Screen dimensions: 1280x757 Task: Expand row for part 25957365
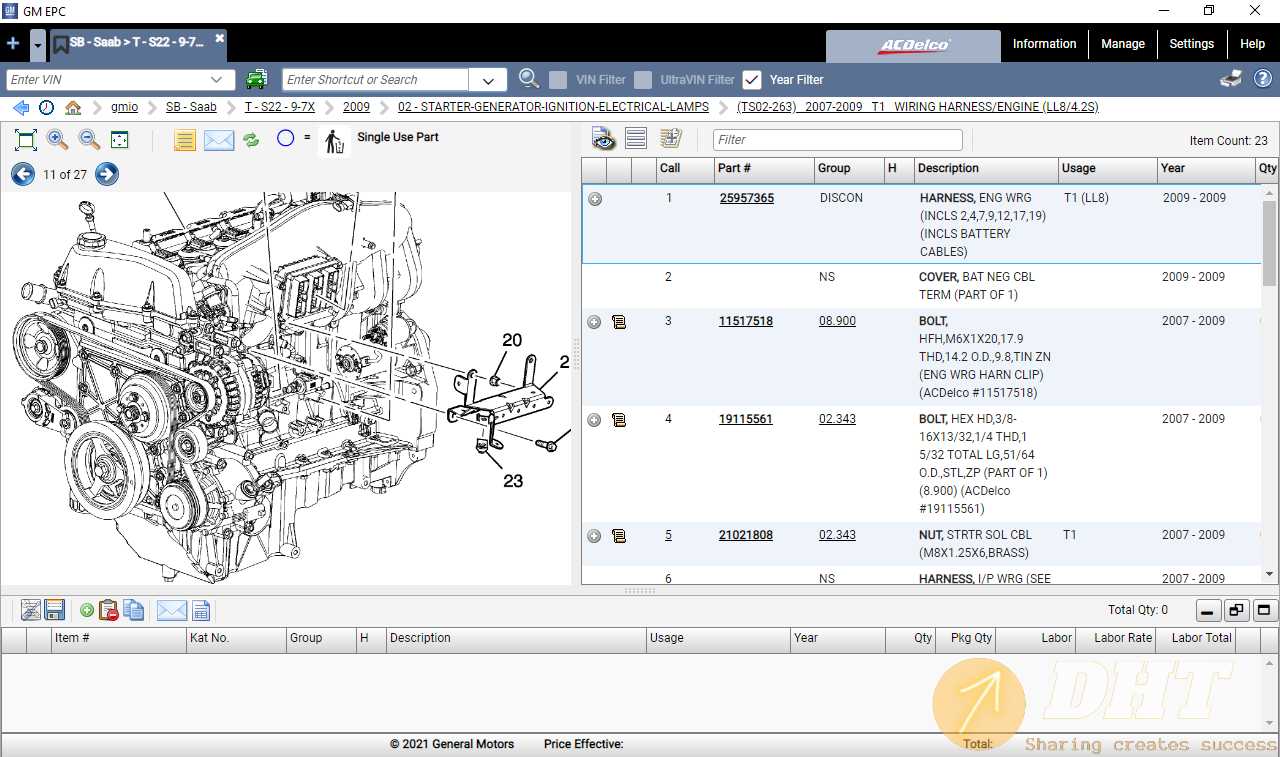(595, 199)
